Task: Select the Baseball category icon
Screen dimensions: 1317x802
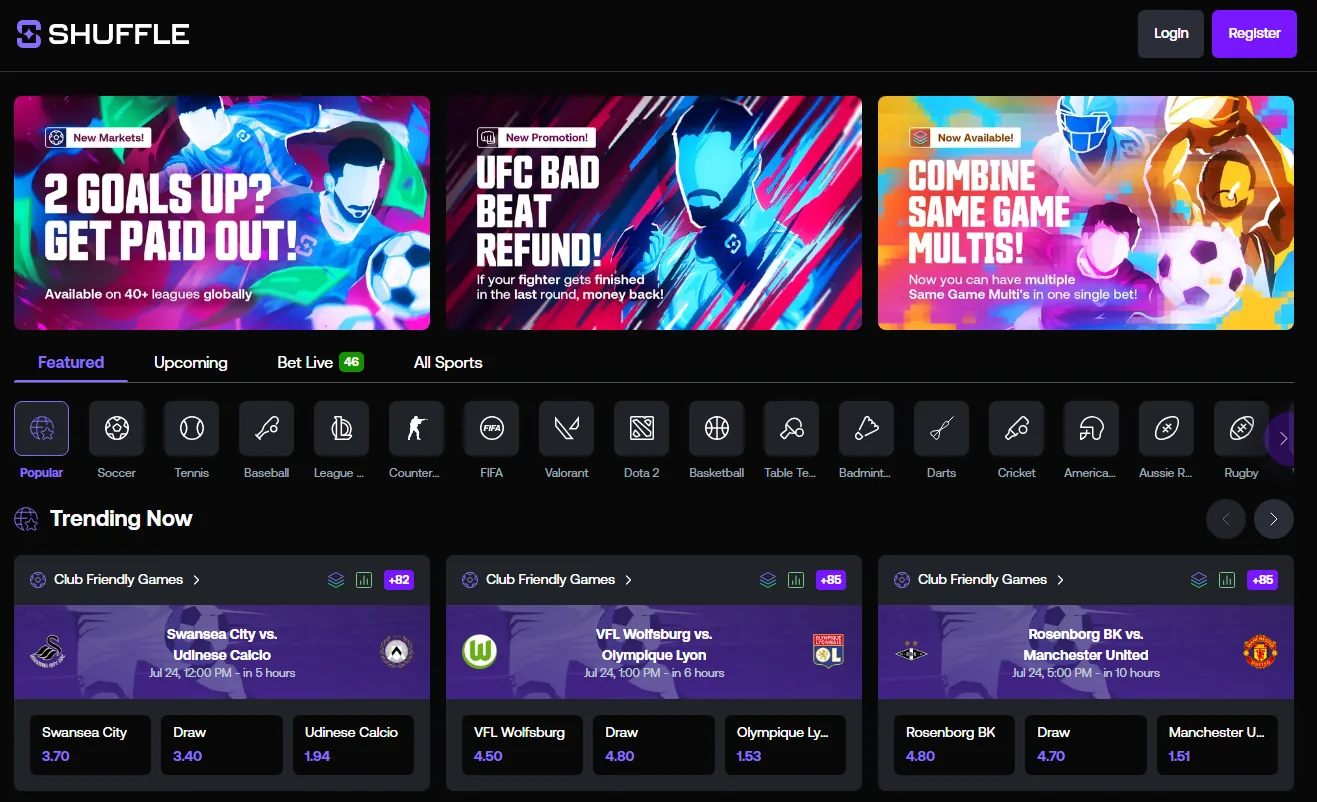Action: [x=267, y=429]
